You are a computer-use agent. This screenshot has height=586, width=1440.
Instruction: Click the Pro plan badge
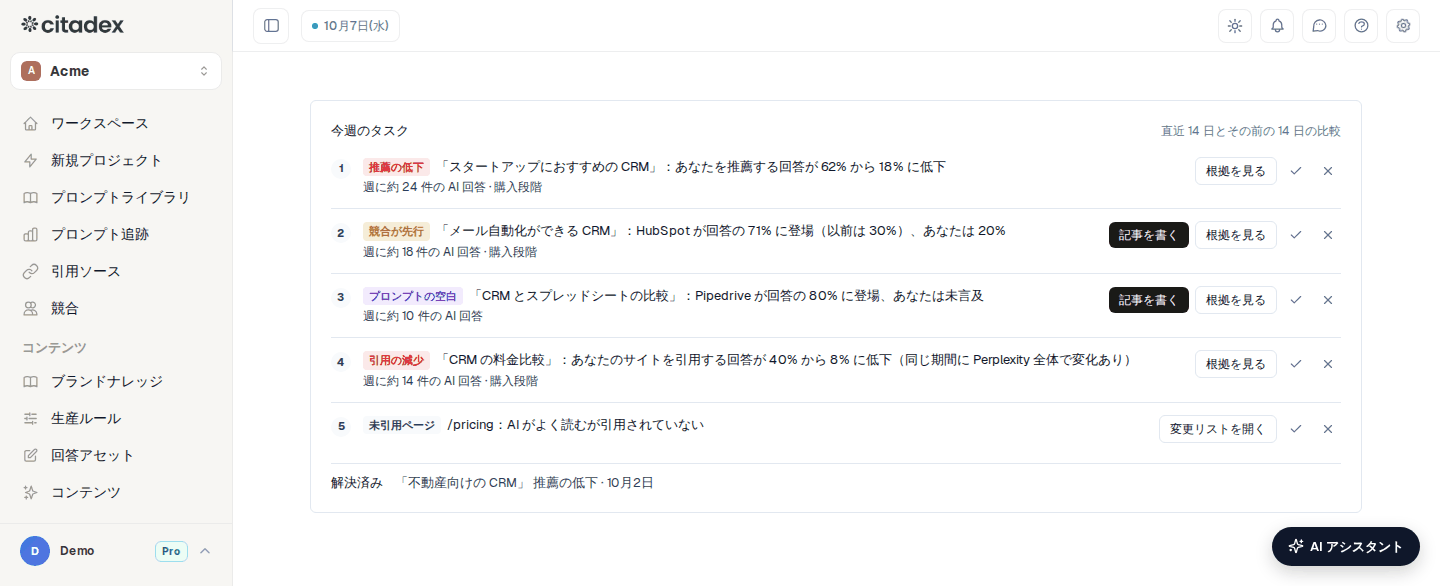[x=171, y=551]
